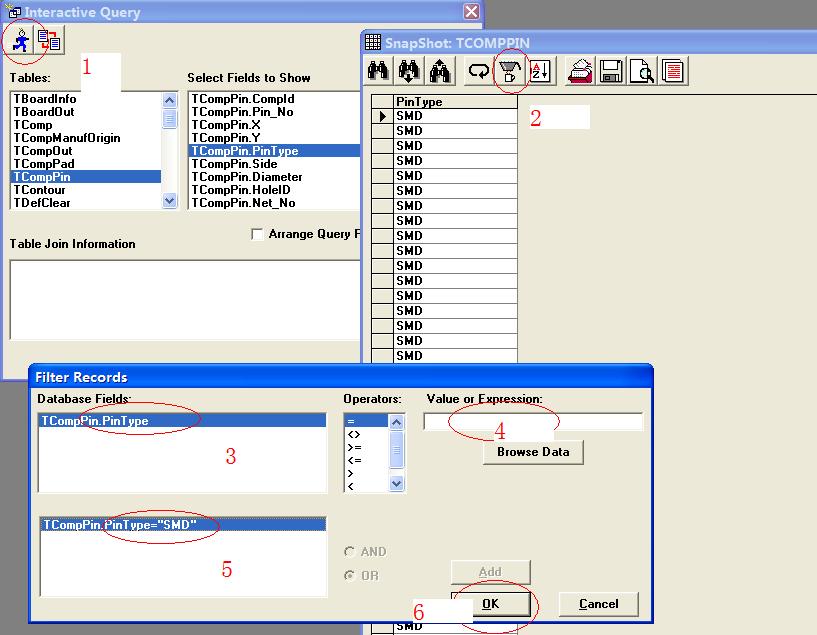This screenshot has width=817, height=635.
Task: Click the SnapShot window grid title icon
Action: tap(373, 42)
